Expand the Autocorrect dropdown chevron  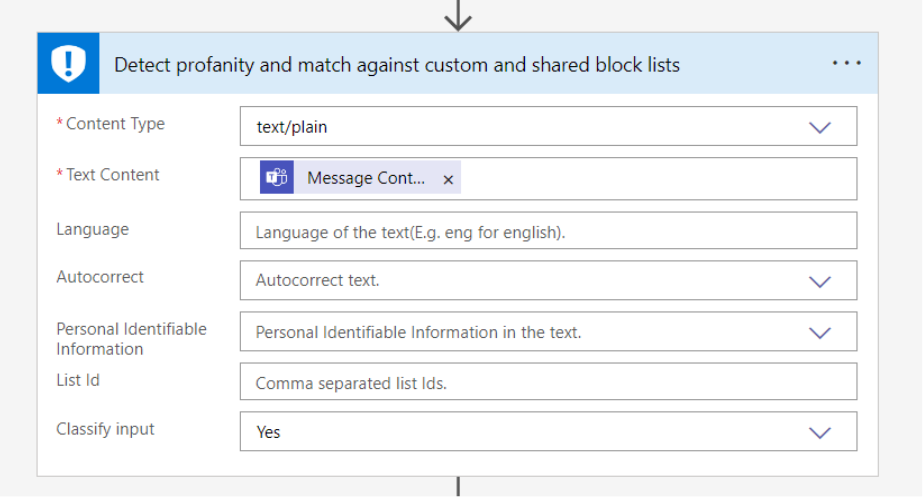[820, 281]
